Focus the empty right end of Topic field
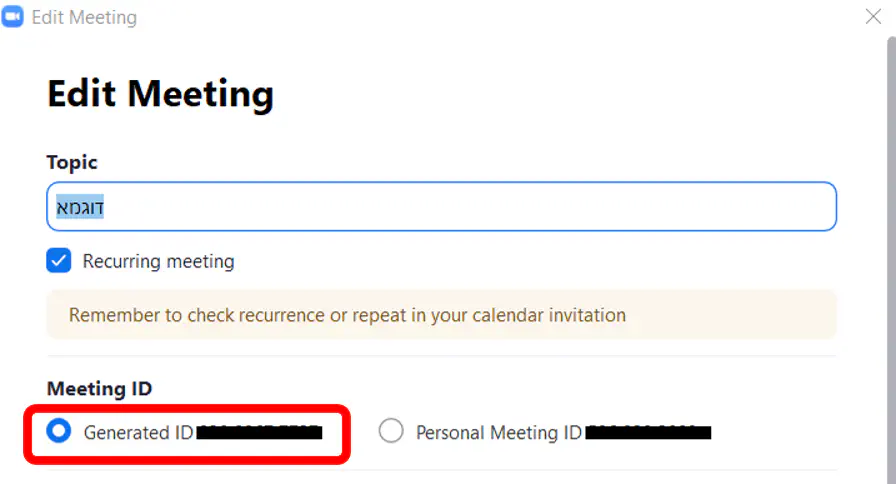Viewport: 896px width, 484px height. tap(600, 207)
